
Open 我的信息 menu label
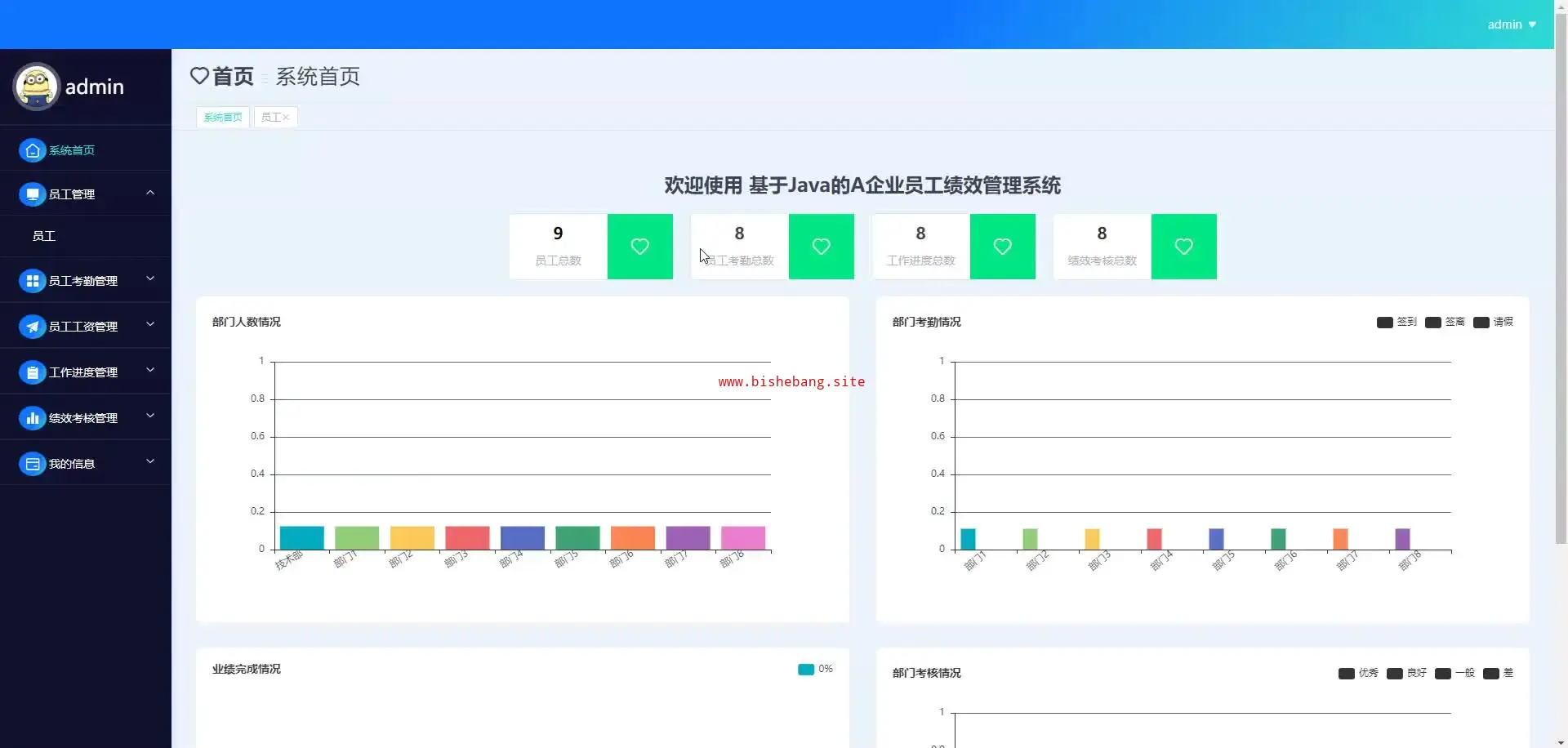72,464
